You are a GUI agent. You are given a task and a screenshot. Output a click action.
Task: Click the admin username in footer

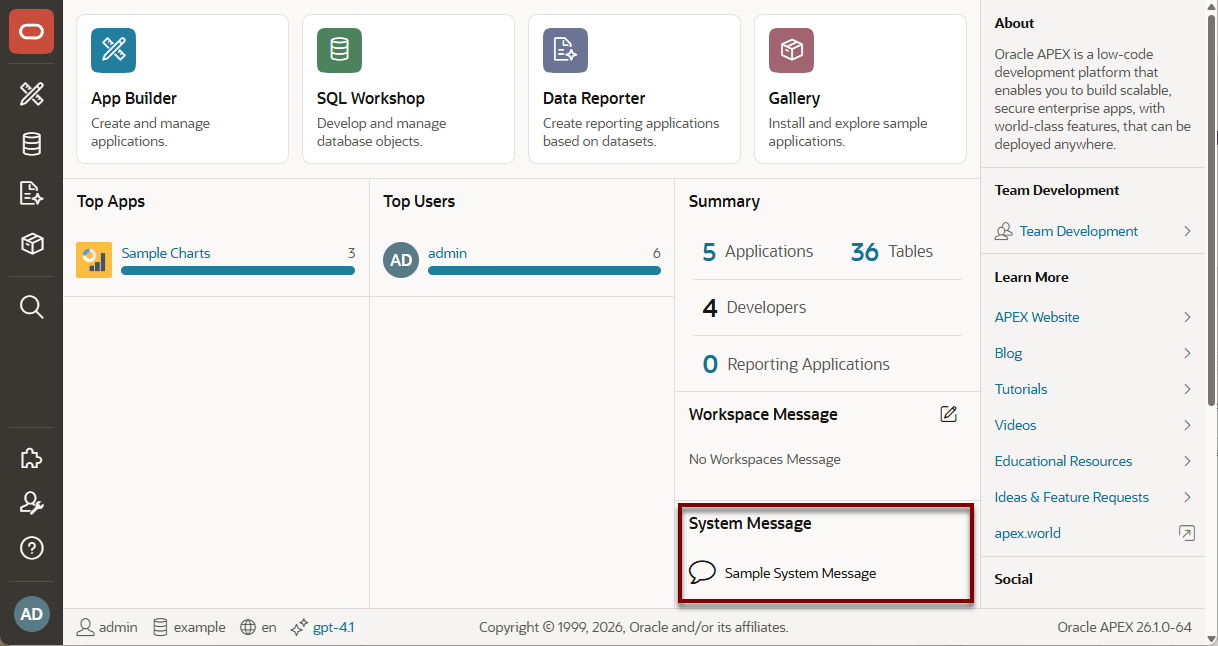tap(118, 627)
